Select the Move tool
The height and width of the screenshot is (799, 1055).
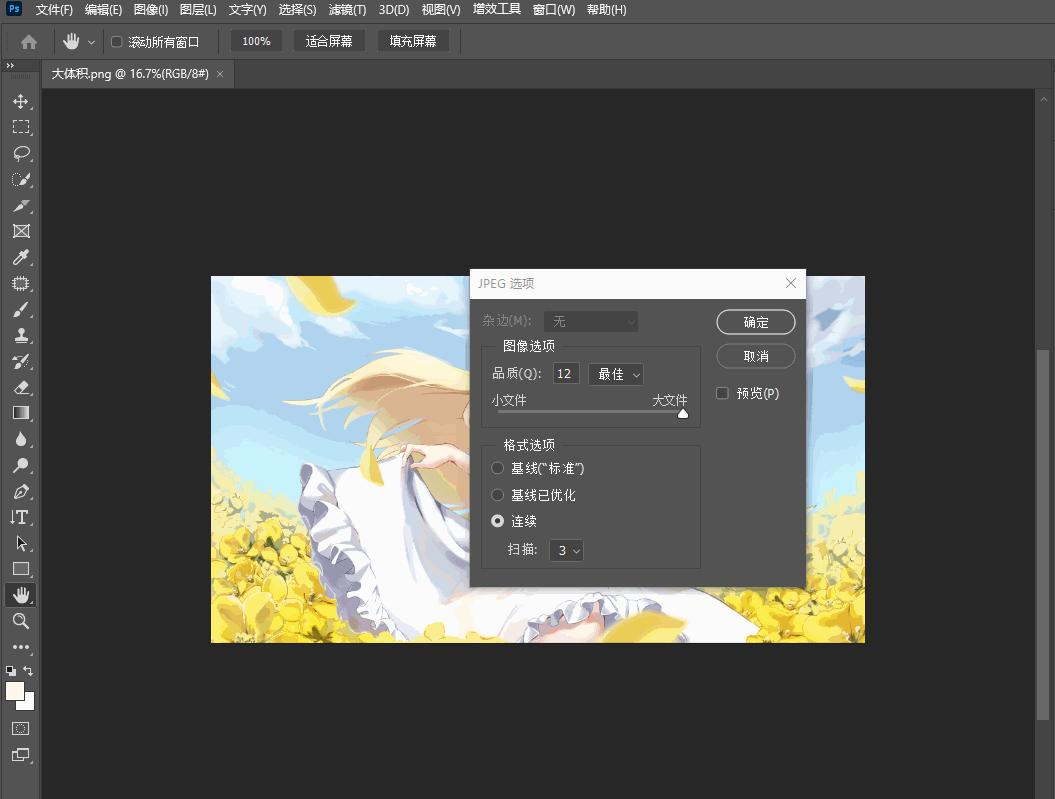pyautogui.click(x=21, y=101)
